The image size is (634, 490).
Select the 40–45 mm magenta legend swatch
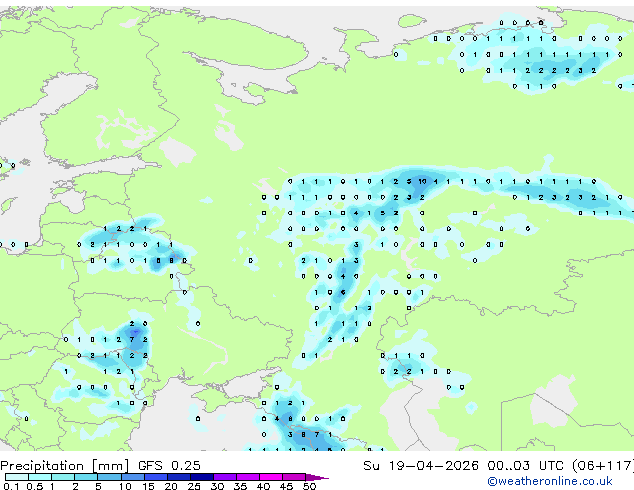click(x=271, y=477)
